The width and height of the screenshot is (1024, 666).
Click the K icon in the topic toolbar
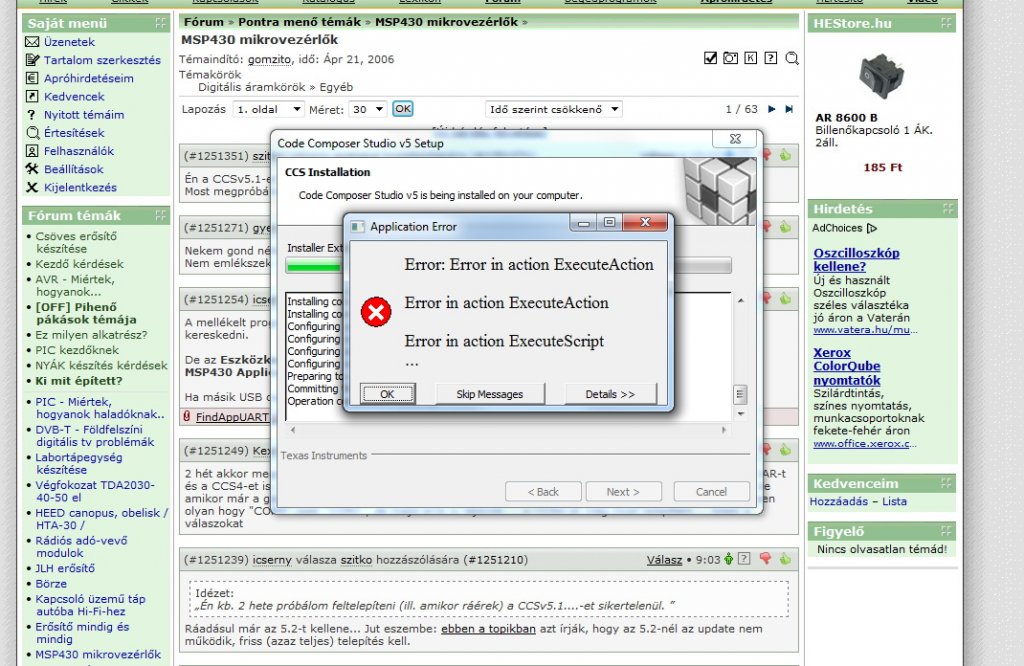pyautogui.click(x=751, y=58)
